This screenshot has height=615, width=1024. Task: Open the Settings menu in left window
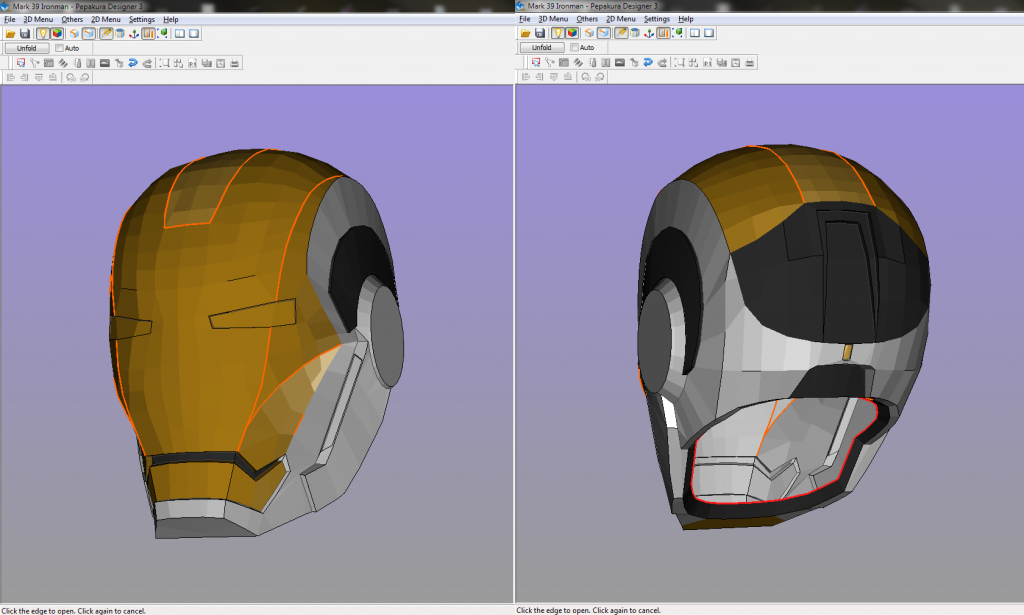coord(142,20)
